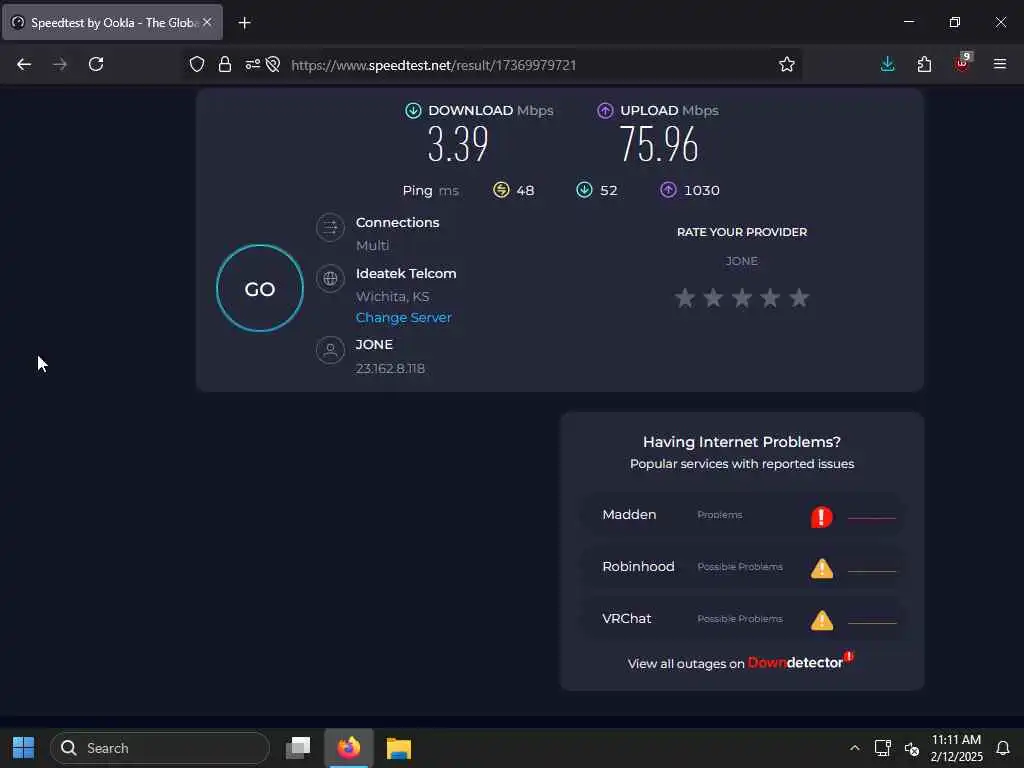
Task: Click the forward navigation arrow
Action: tap(60, 64)
